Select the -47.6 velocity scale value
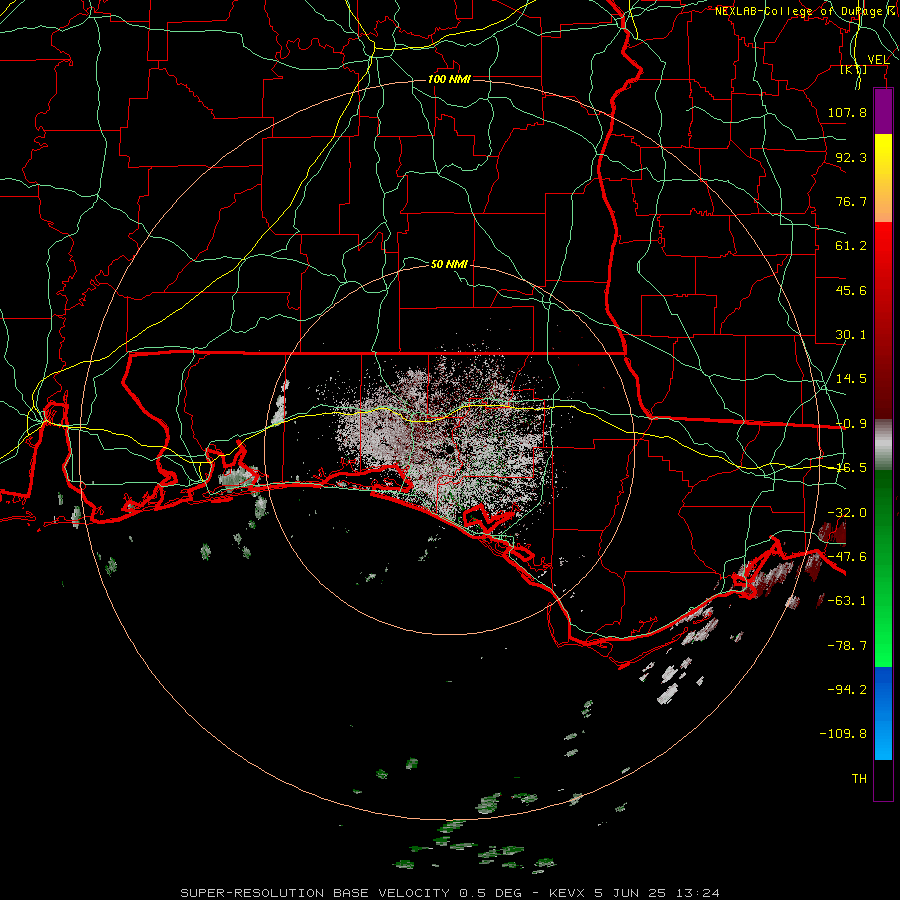The image size is (900, 900). click(x=847, y=557)
